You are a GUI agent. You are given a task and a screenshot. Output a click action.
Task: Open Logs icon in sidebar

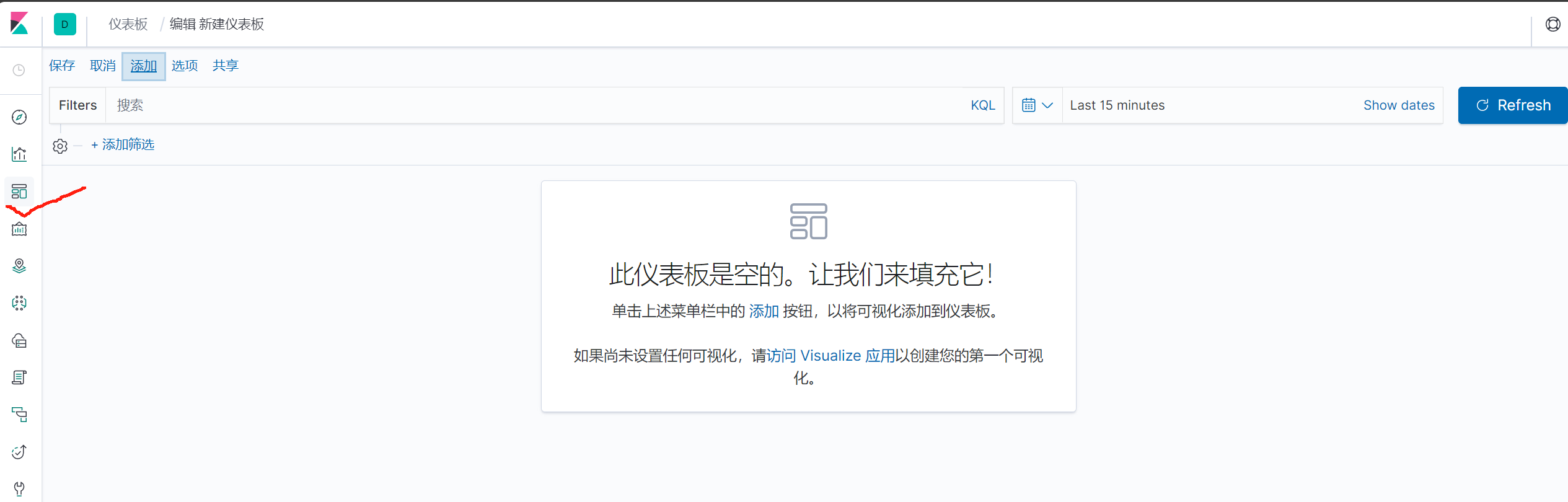pyautogui.click(x=19, y=377)
